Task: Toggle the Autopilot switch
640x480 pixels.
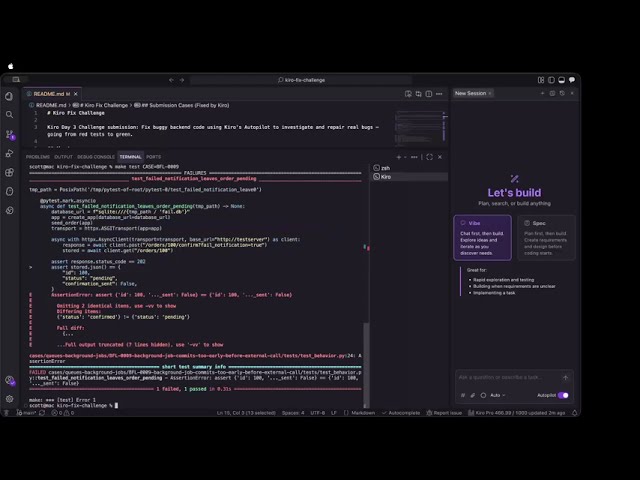Action: coord(563,395)
